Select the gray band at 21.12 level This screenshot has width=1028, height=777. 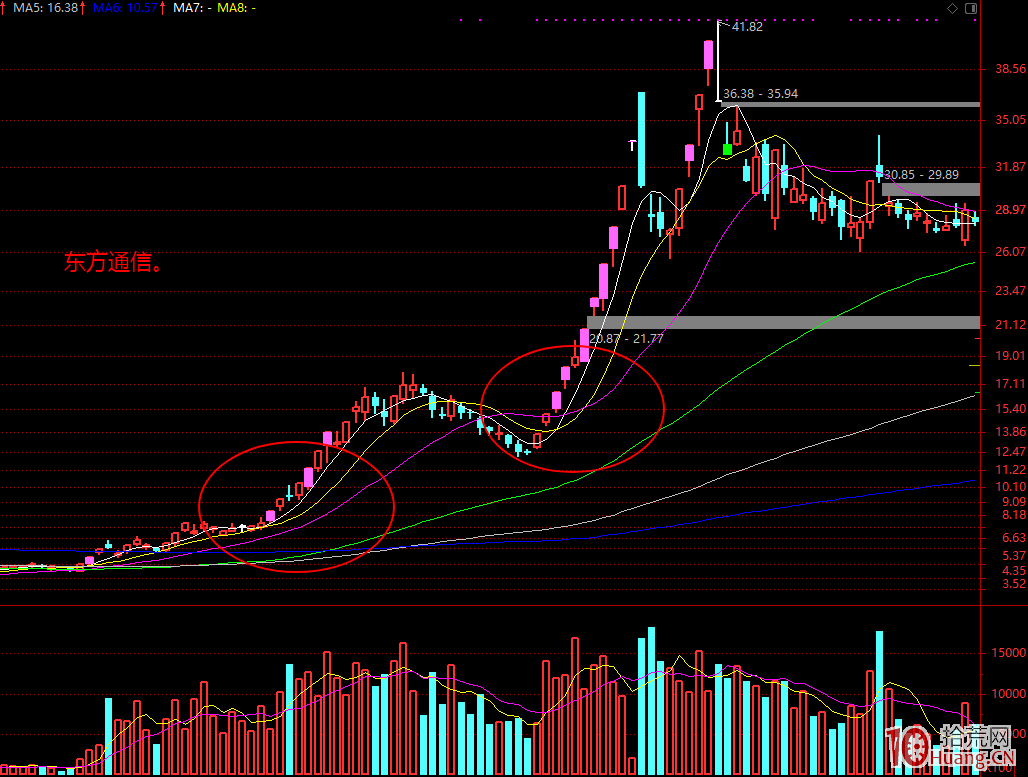tap(783, 323)
